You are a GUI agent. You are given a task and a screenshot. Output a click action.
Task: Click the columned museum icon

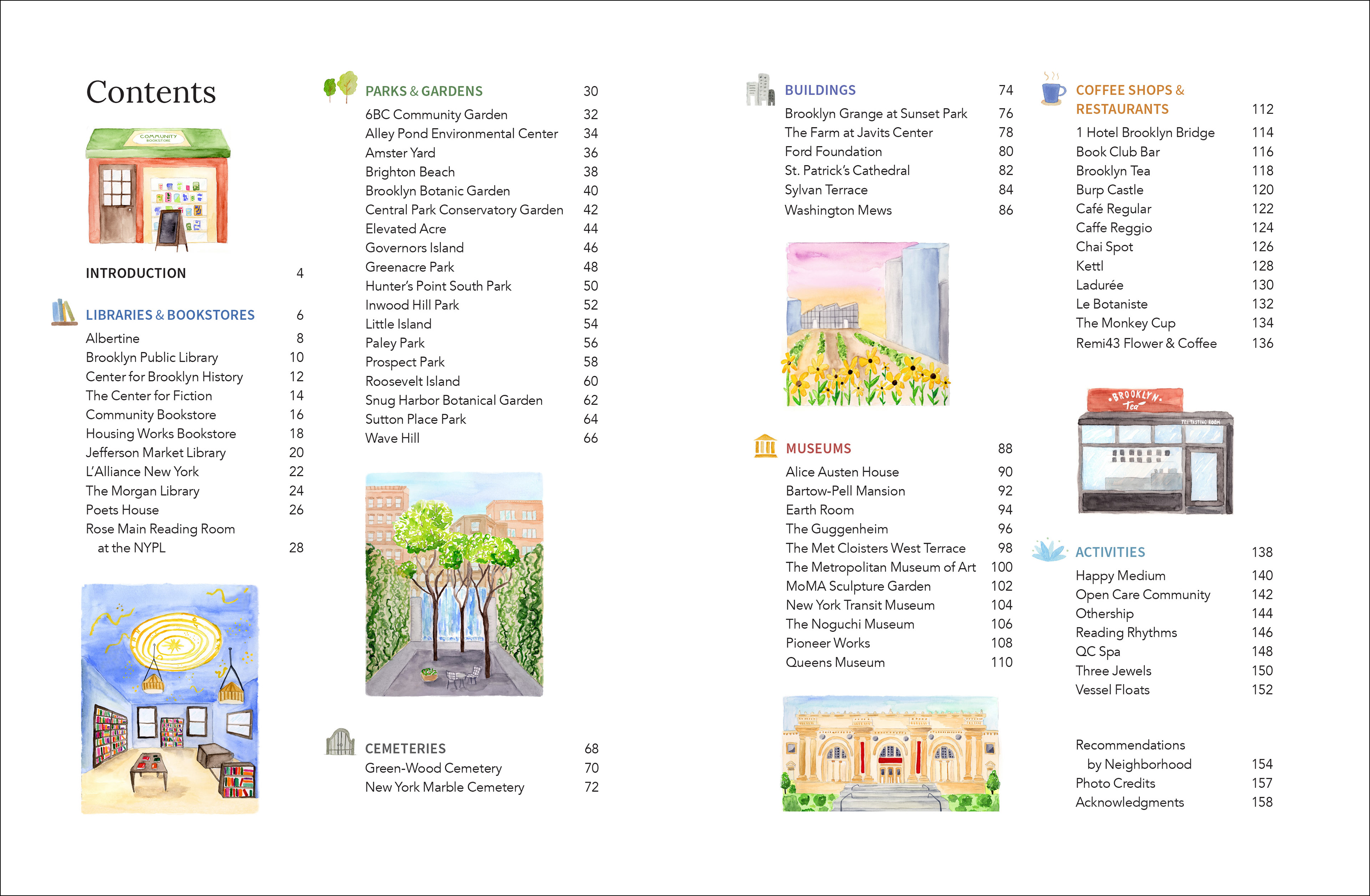tap(765, 446)
